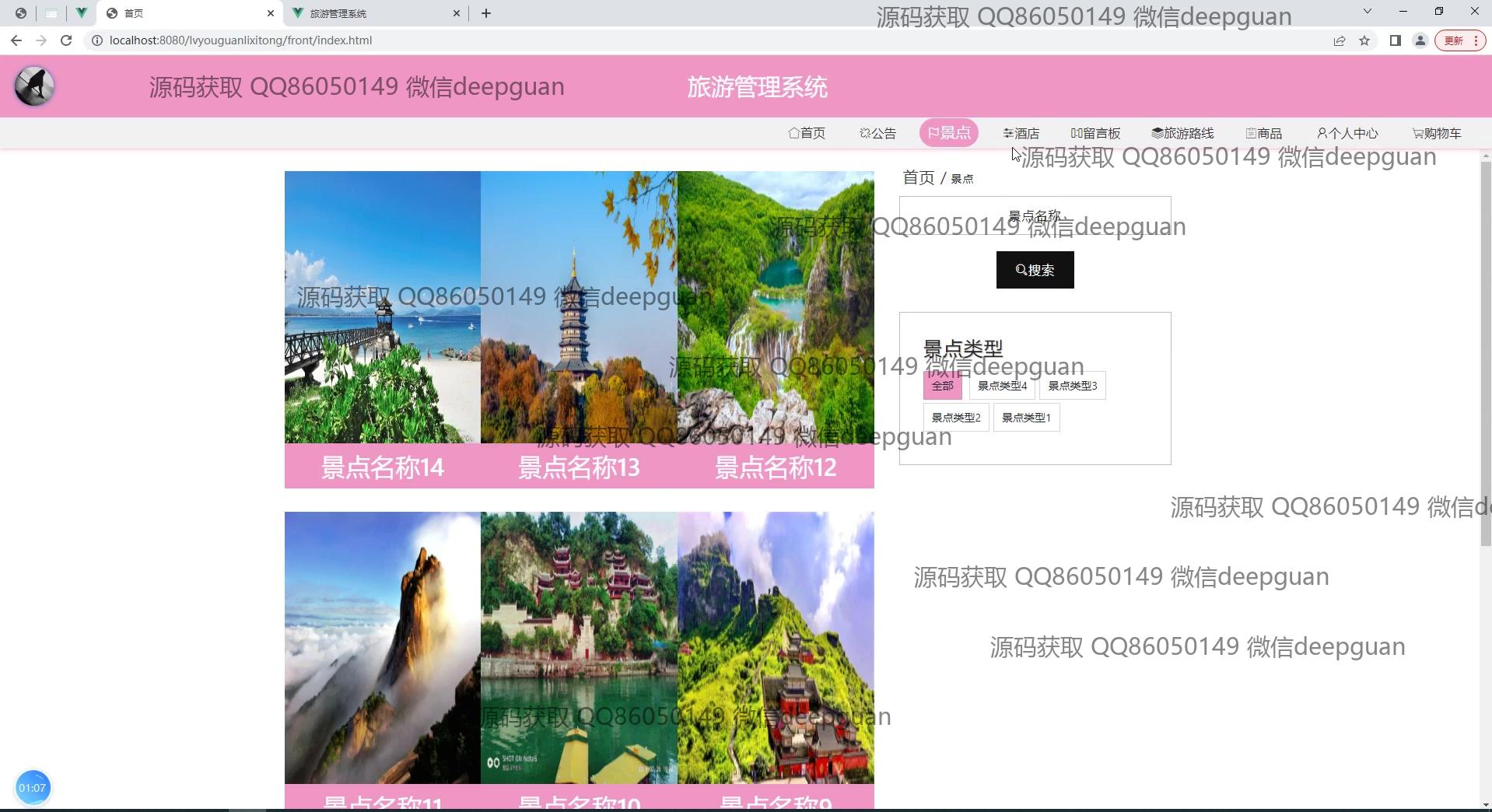Viewport: 1492px width, 812px height.
Task: Click the 景点名称12 caption label
Action: click(776, 467)
